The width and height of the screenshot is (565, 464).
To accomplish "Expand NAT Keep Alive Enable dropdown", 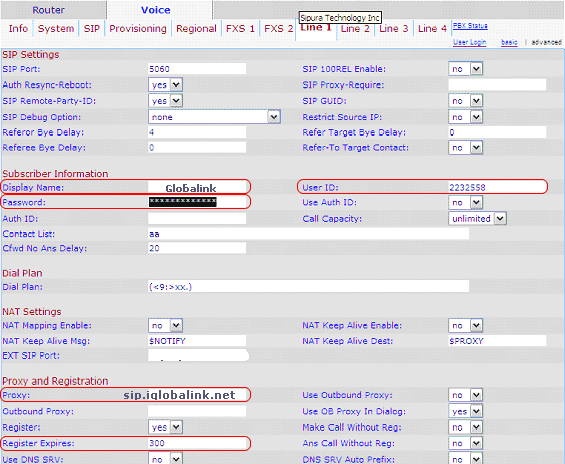I will click(x=466, y=326).
